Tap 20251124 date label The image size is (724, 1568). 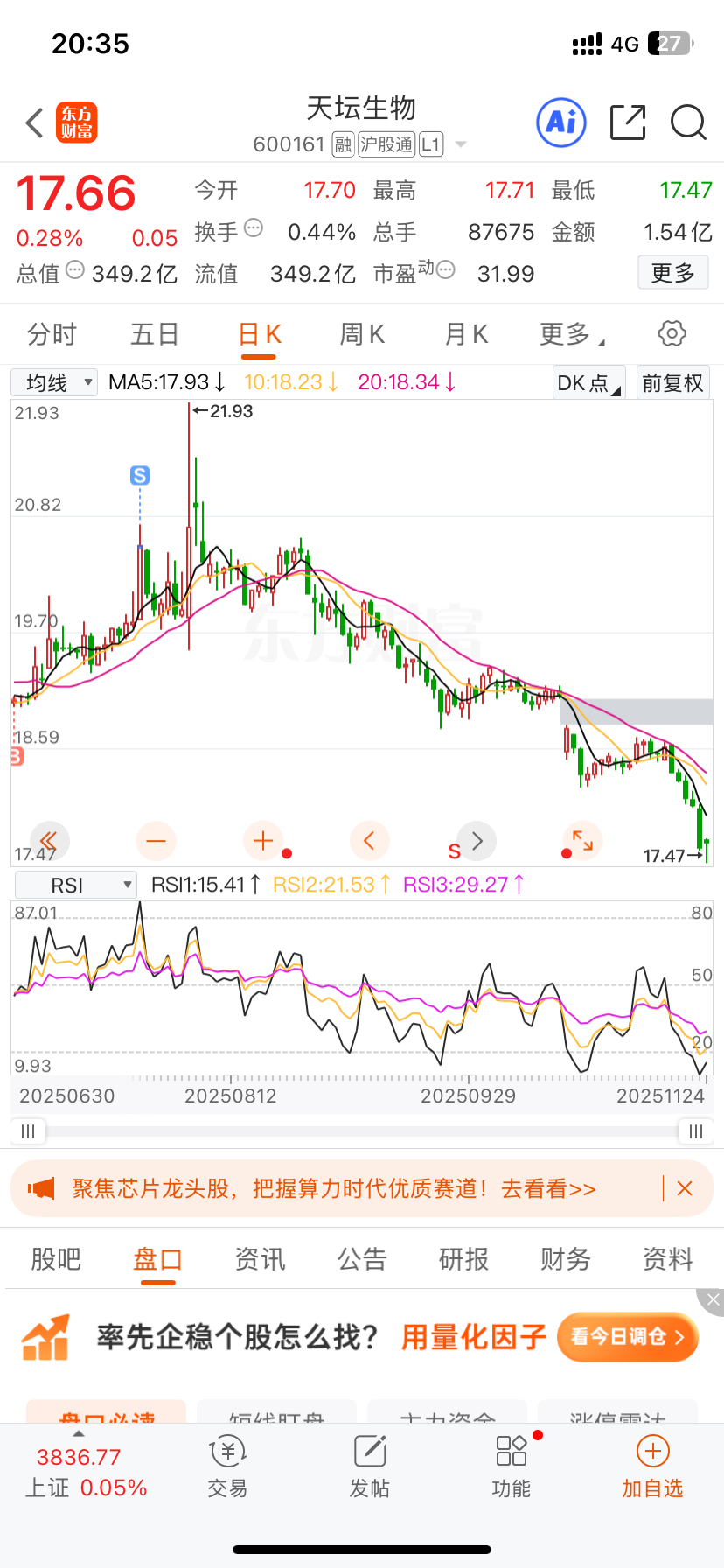660,1095
